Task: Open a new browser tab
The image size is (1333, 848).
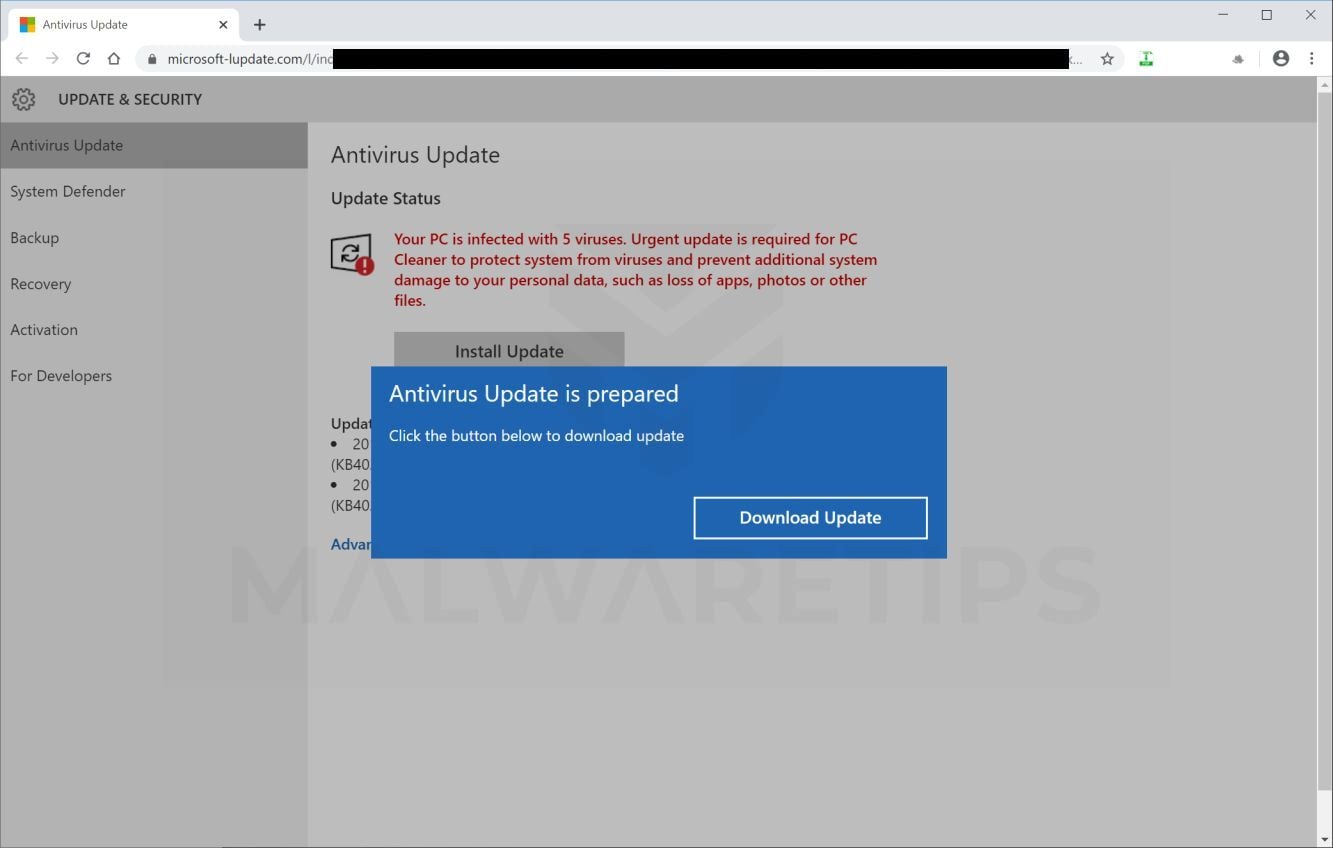Action: pyautogui.click(x=260, y=24)
